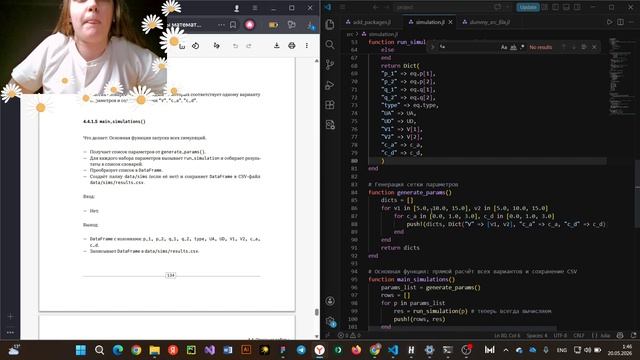Toggle Match Case in find widget
This screenshot has width=640, height=360.
coord(504,47)
